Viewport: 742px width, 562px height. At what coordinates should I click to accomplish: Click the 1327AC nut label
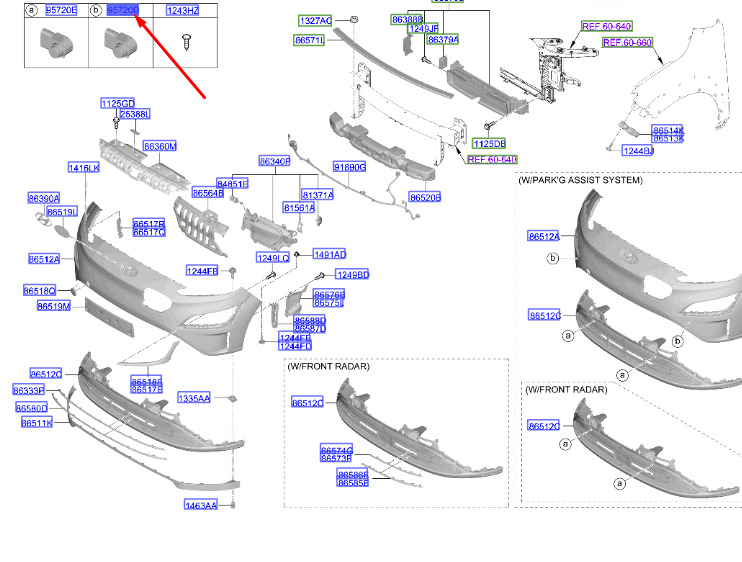pos(316,21)
